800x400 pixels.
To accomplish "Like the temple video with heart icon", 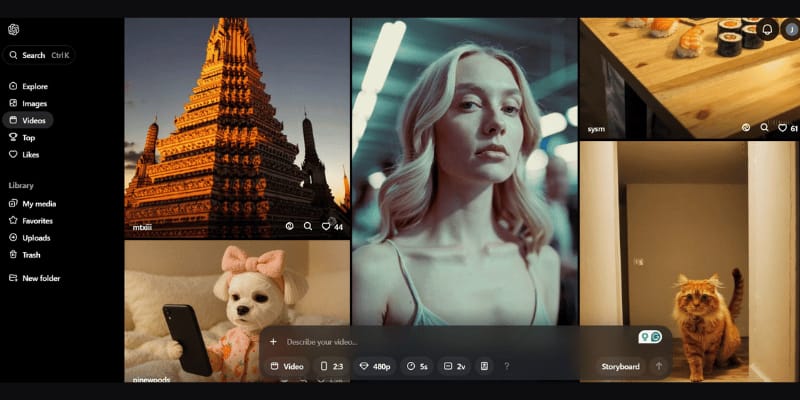I will (x=327, y=226).
